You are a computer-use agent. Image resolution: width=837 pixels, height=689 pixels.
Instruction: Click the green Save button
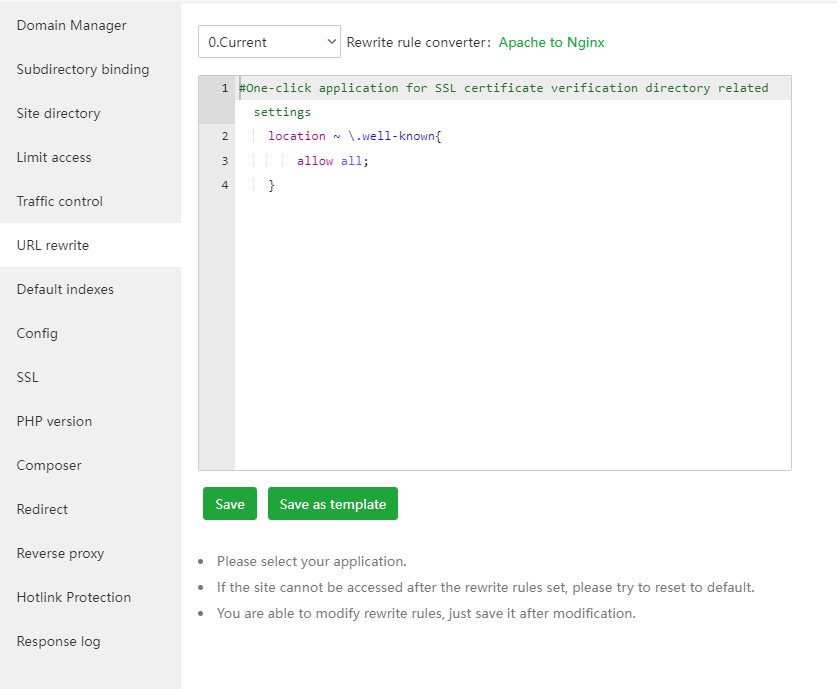coord(230,504)
